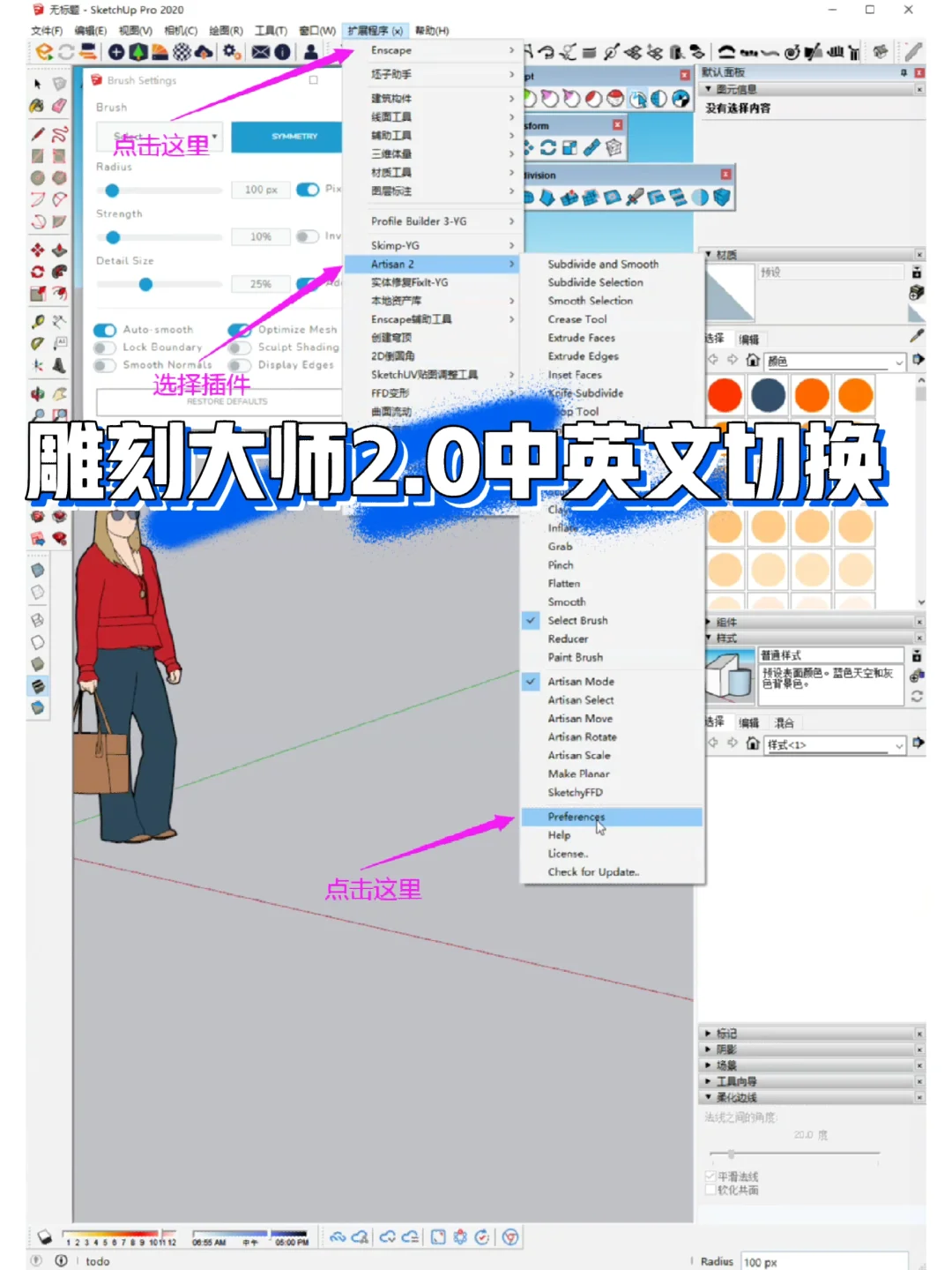Select the Push/Pull tool
This screenshot has height=1270, width=952.
point(59,250)
